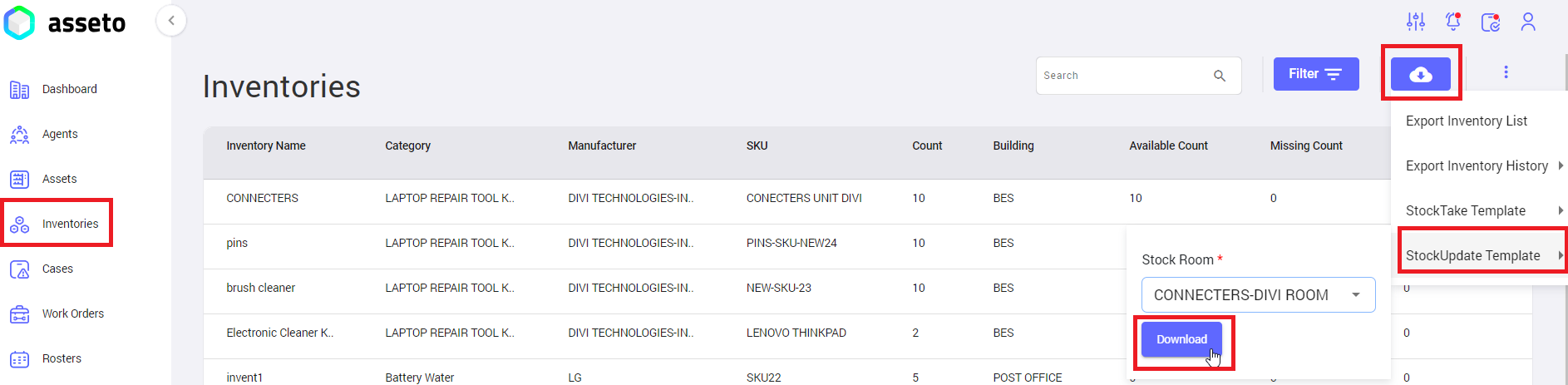
Task: Expand the Export Inventory History submenu
Action: 1477,166
